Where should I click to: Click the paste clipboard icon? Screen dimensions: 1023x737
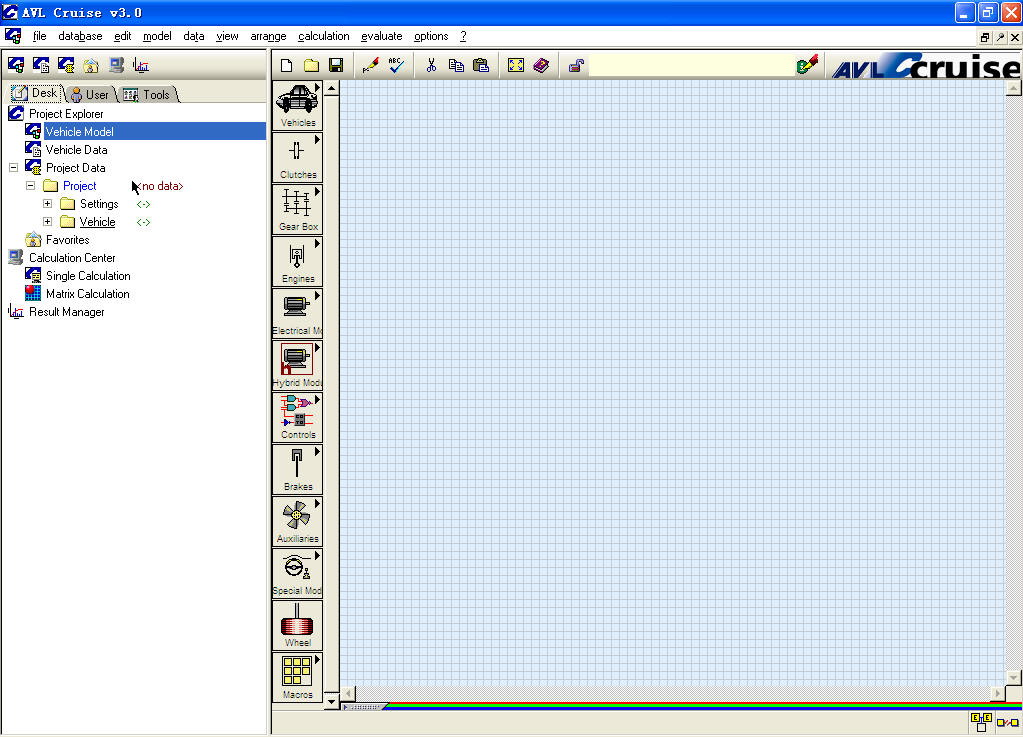pyautogui.click(x=481, y=65)
